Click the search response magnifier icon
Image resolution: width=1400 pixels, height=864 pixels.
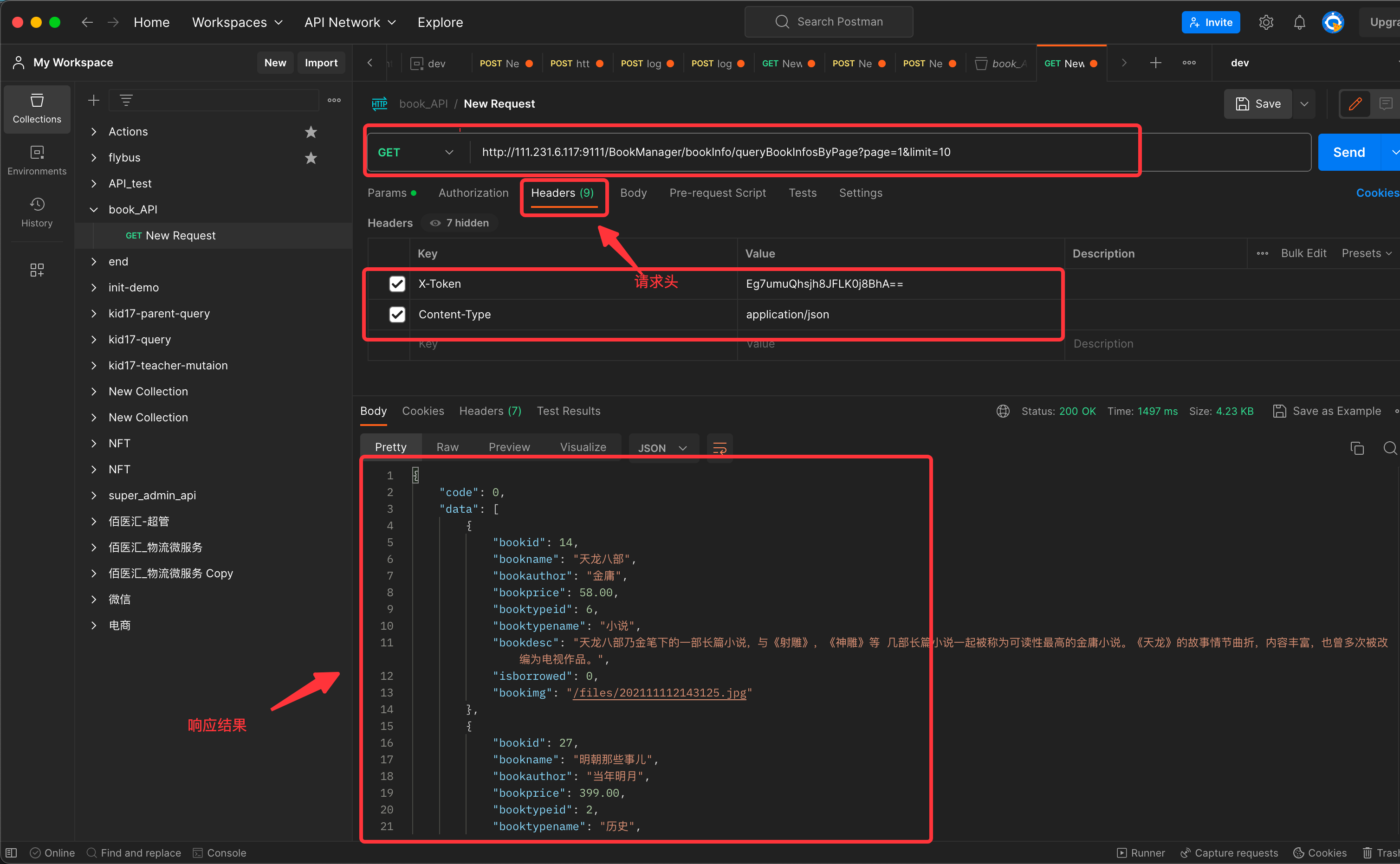(x=1390, y=448)
